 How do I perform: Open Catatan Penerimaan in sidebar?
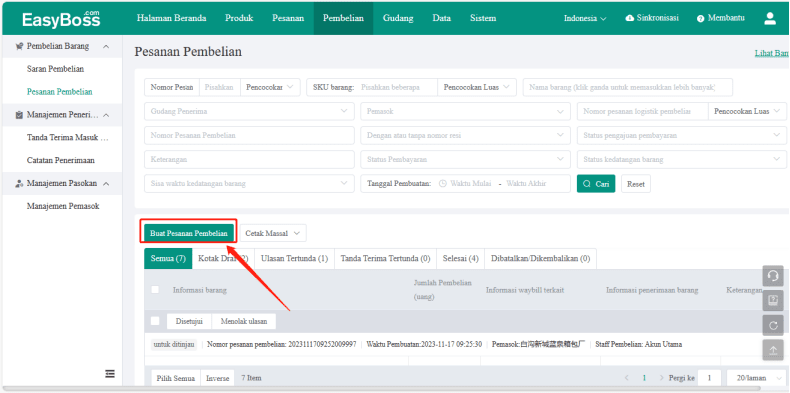click(x=60, y=160)
